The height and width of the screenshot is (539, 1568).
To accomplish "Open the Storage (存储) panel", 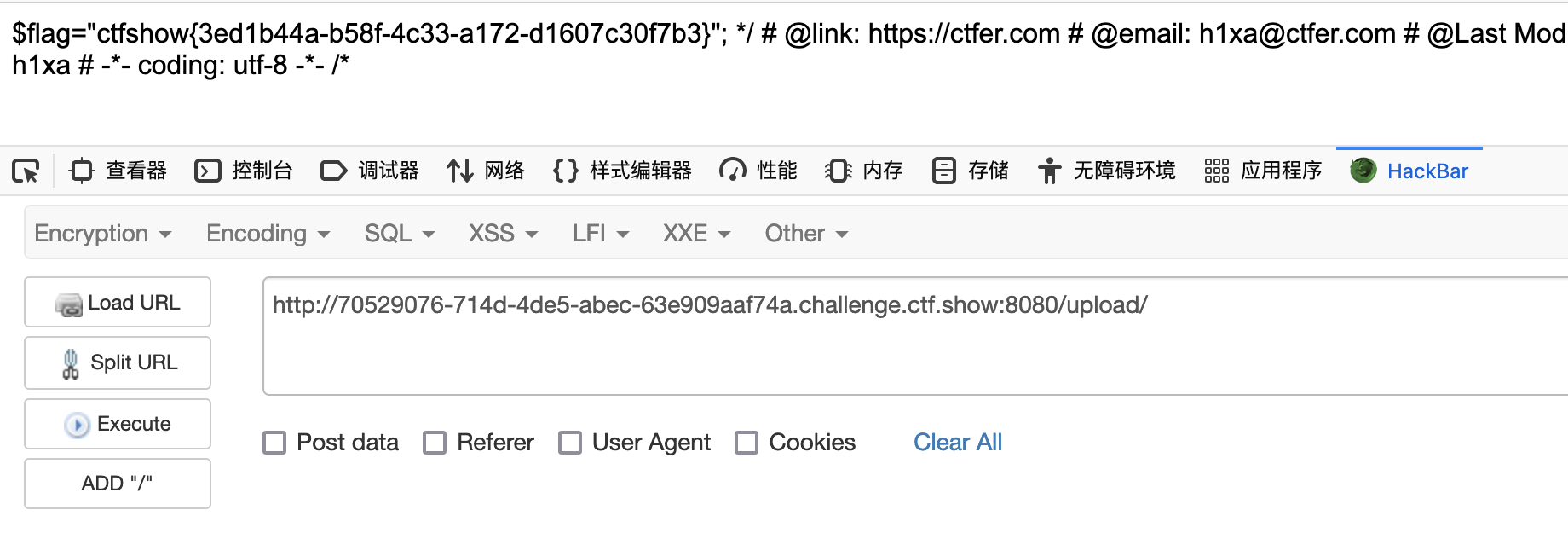I will point(971,171).
